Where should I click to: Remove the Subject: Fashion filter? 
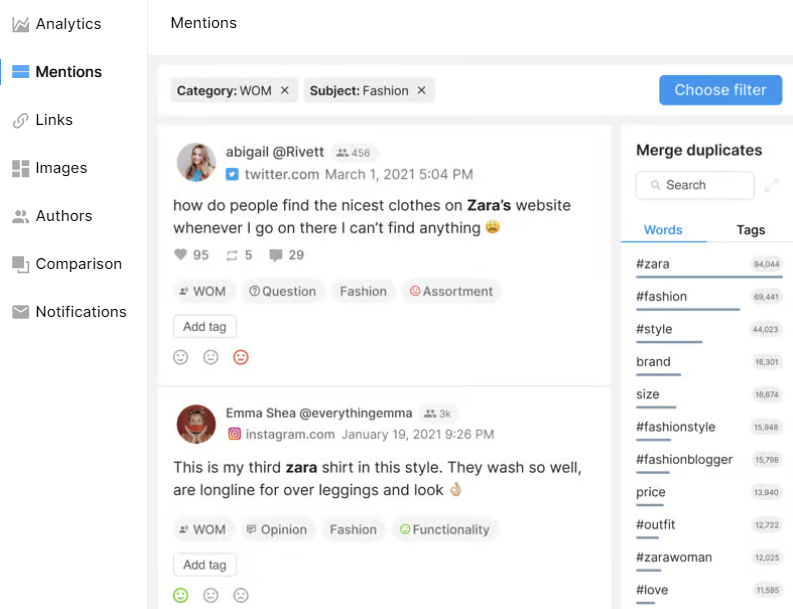[421, 90]
